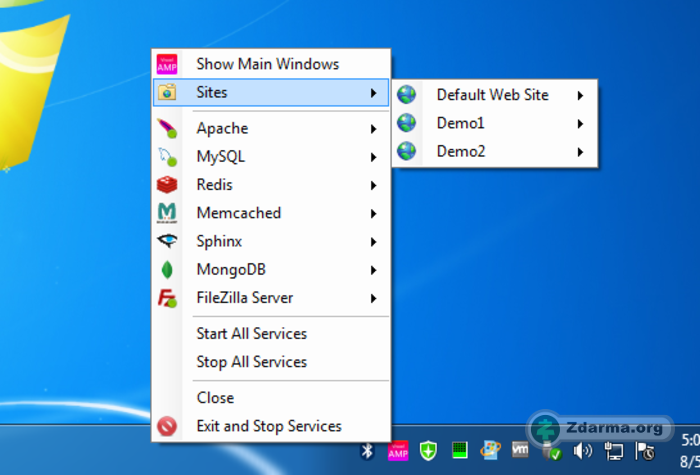Click the volume speaker icon in the system tray
700x475 pixels.
[x=582, y=451]
